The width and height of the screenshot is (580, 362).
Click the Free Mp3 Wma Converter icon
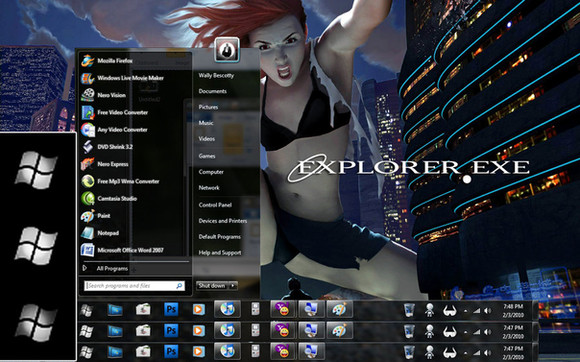[88, 181]
